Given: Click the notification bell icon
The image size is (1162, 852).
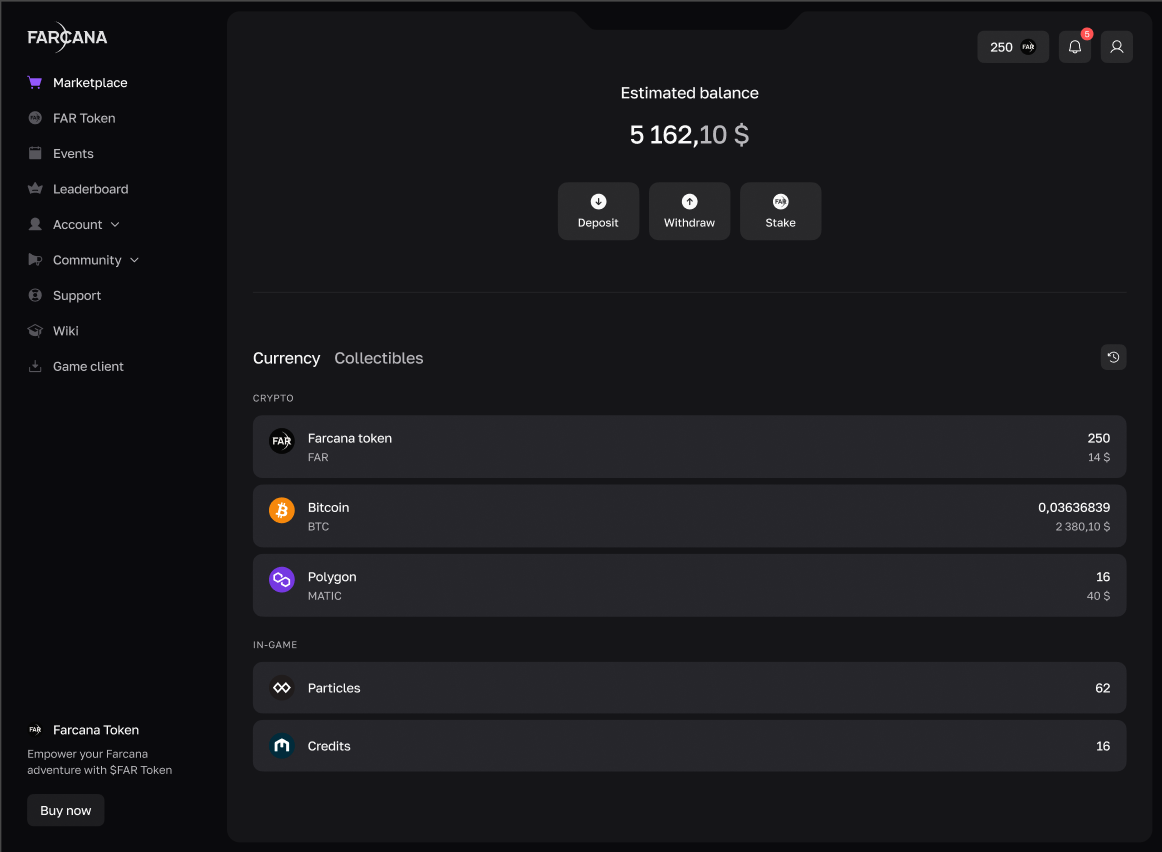Looking at the screenshot, I should tap(1074, 47).
